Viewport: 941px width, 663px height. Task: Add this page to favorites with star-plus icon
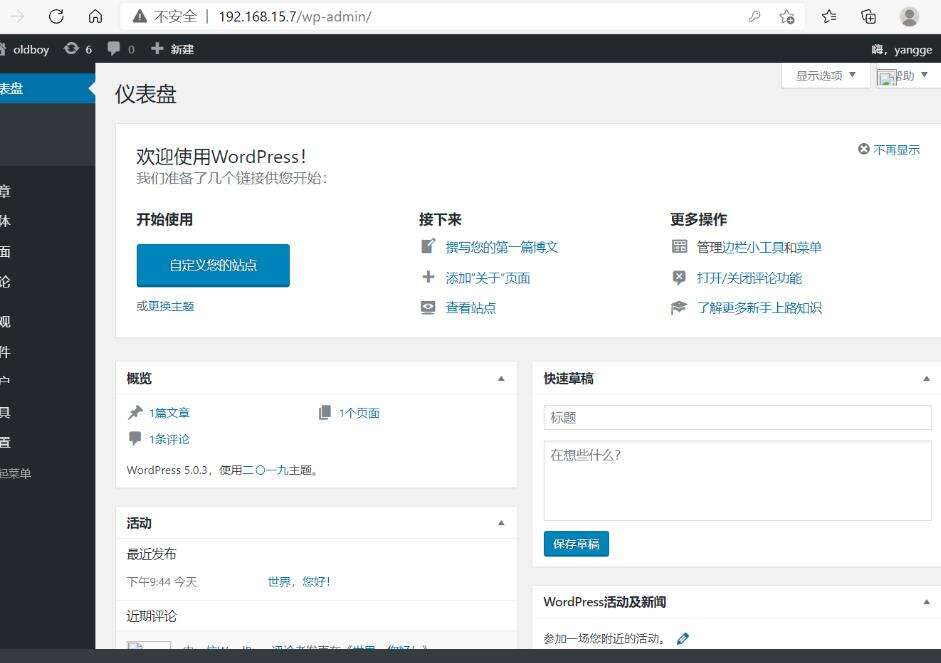(x=787, y=17)
